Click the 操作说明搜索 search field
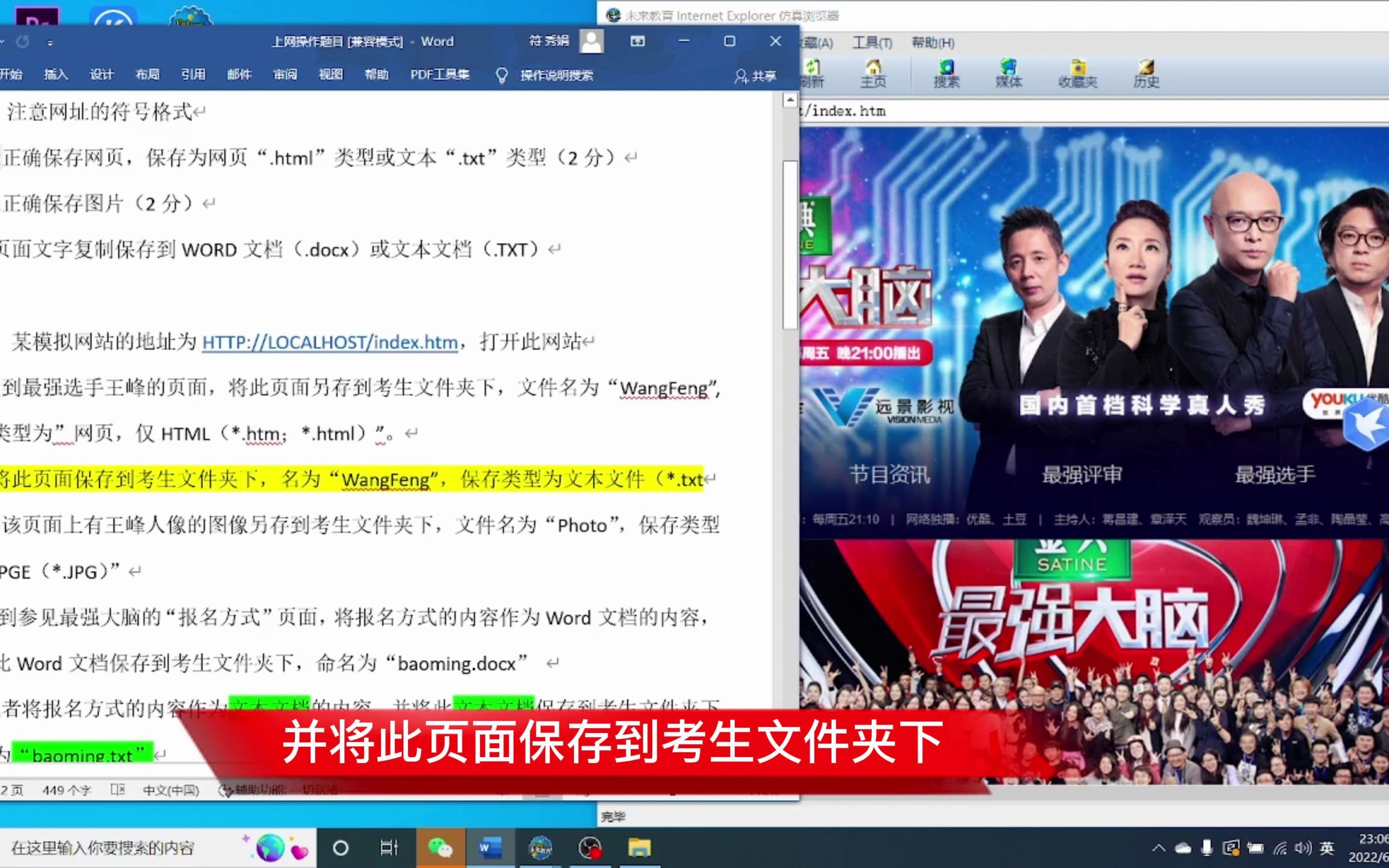 [556, 75]
